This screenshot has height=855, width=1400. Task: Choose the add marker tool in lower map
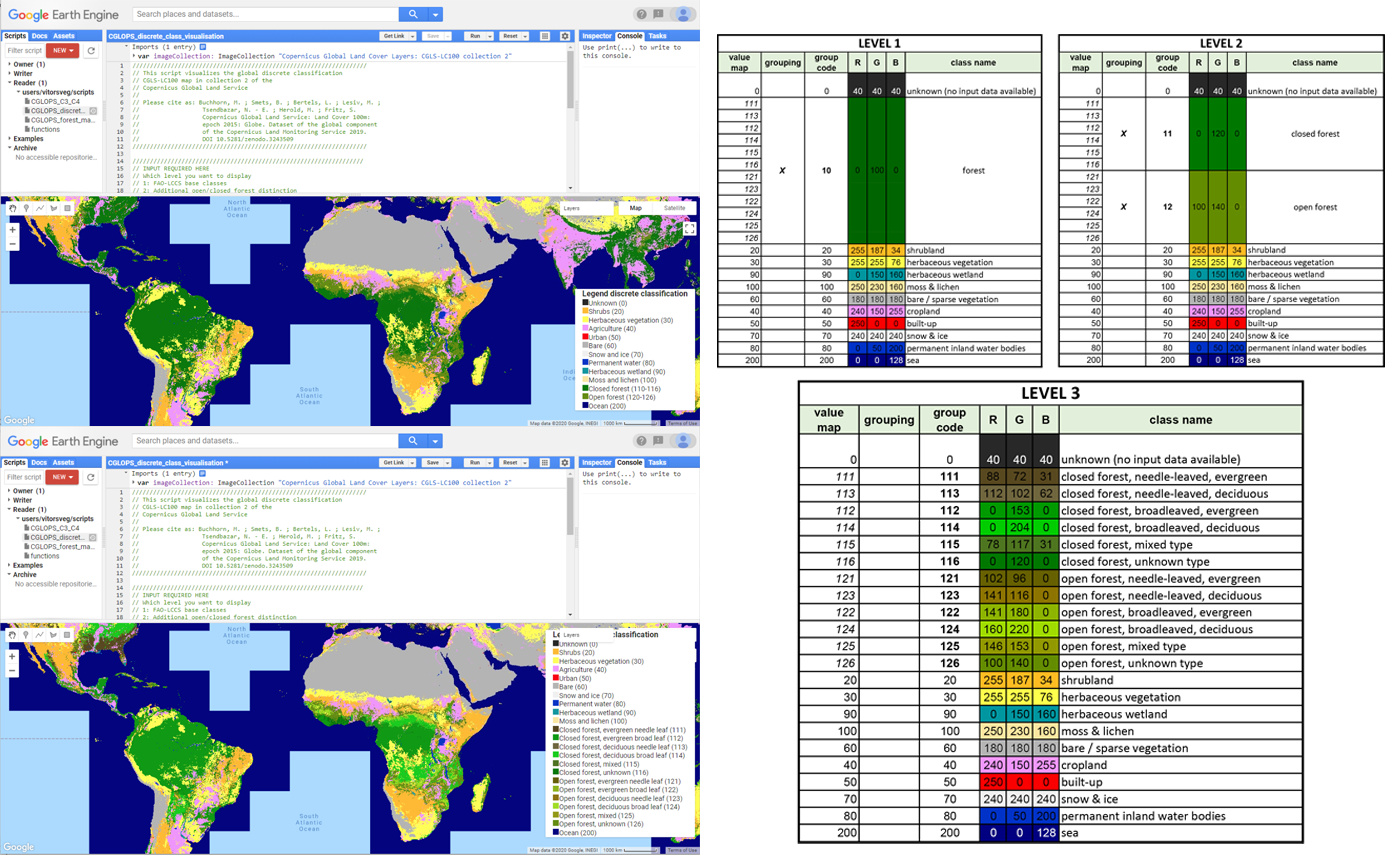click(26, 635)
